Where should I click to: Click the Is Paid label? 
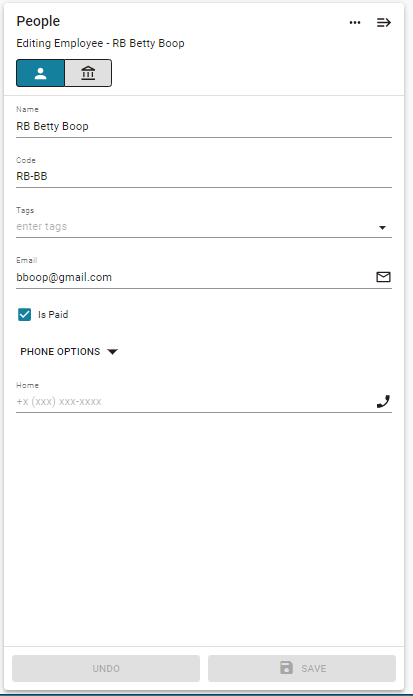point(53,314)
